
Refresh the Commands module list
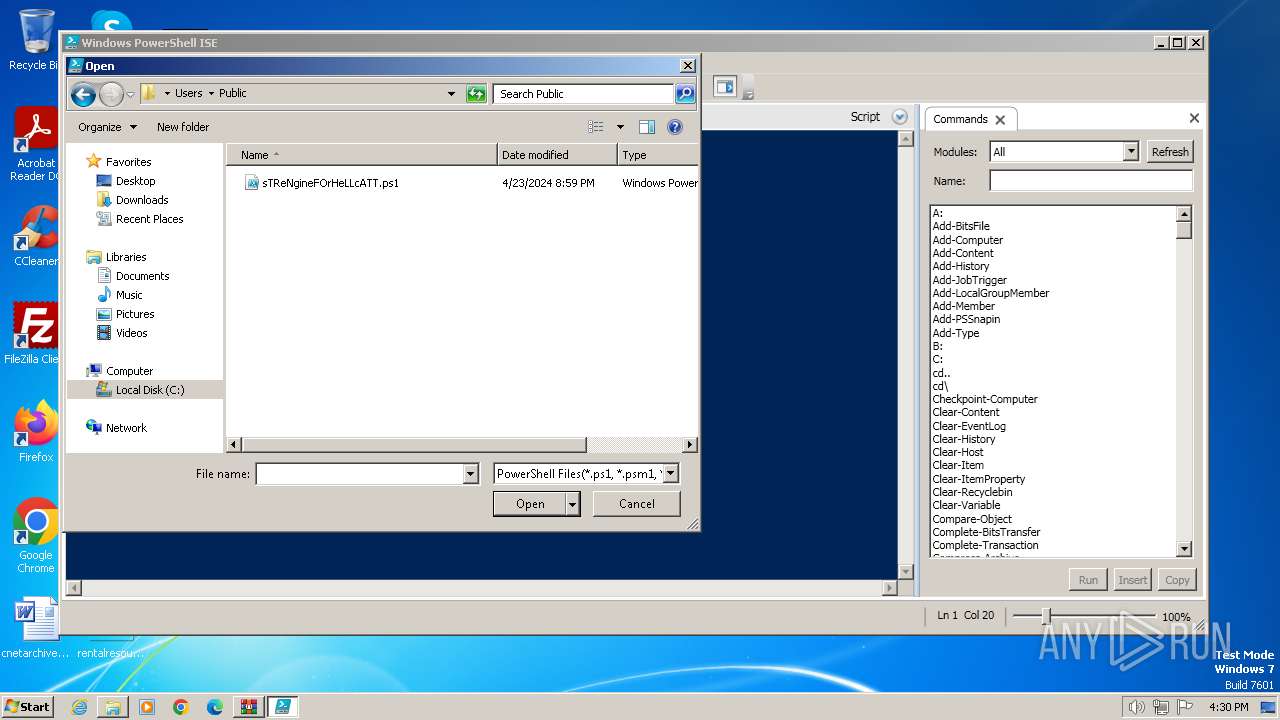1170,152
